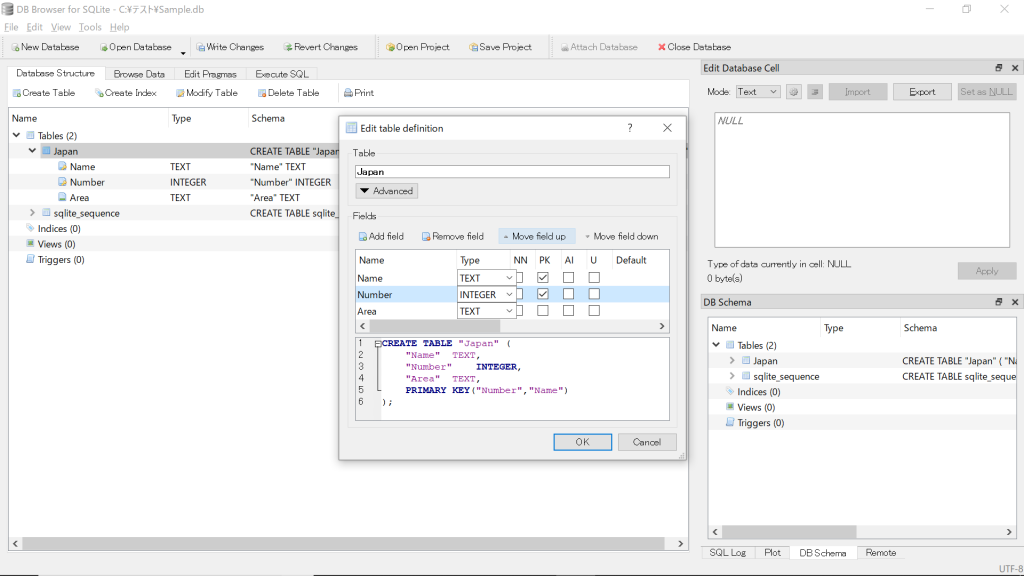This screenshot has width=1024, height=576.
Task: Click Add field in dialog
Action: coord(381,236)
